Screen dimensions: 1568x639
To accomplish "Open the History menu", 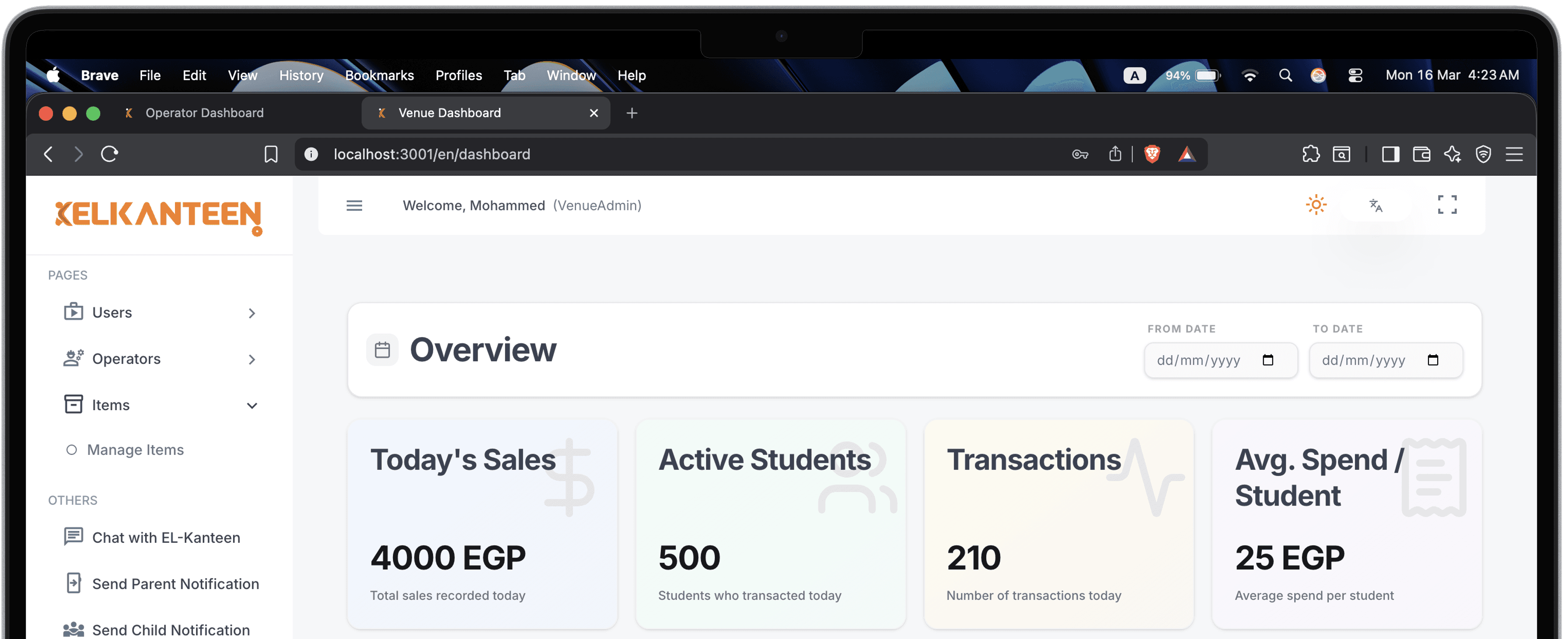I will tap(301, 76).
